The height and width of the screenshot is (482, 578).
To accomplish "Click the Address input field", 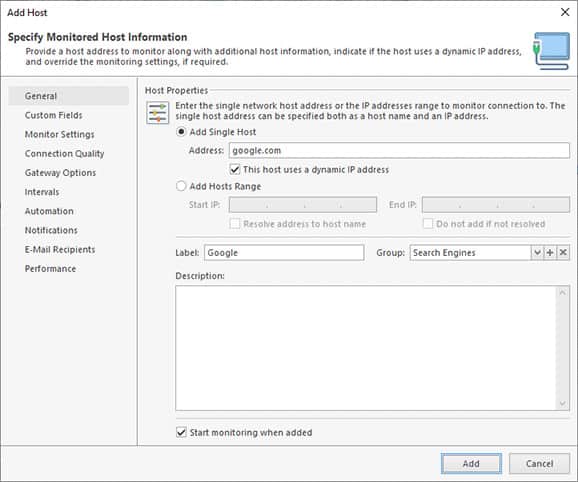I will coord(399,150).
